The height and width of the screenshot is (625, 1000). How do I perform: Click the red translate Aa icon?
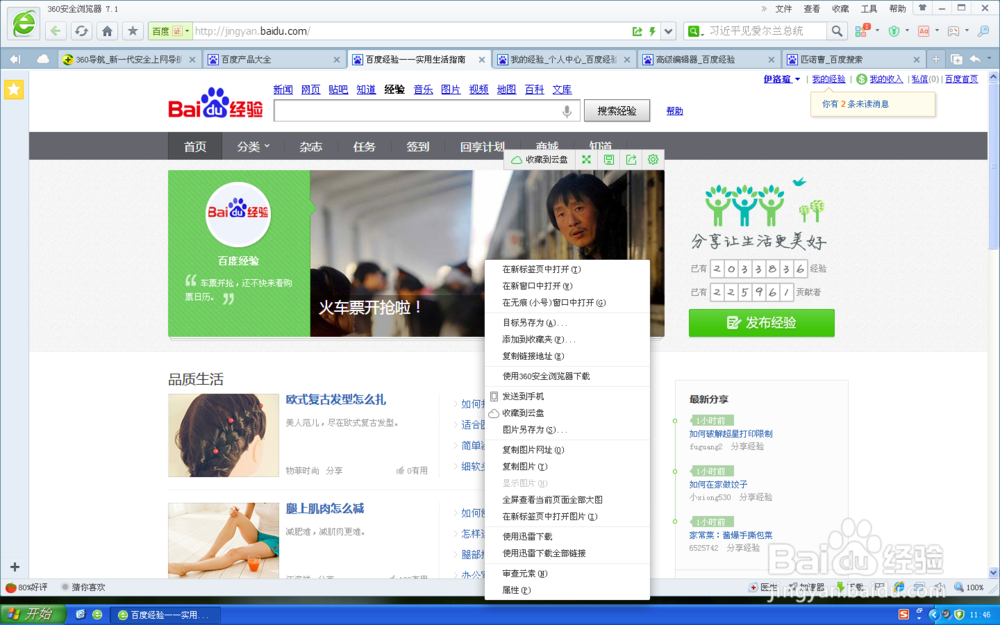(x=923, y=31)
